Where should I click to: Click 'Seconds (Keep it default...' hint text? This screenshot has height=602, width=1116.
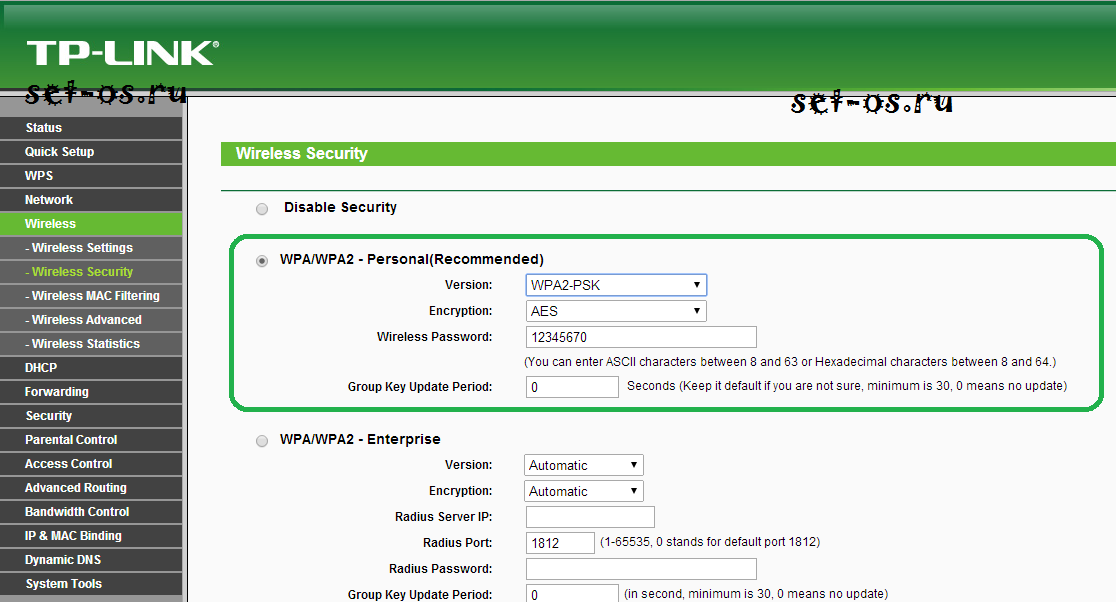pyautogui.click(x=847, y=386)
